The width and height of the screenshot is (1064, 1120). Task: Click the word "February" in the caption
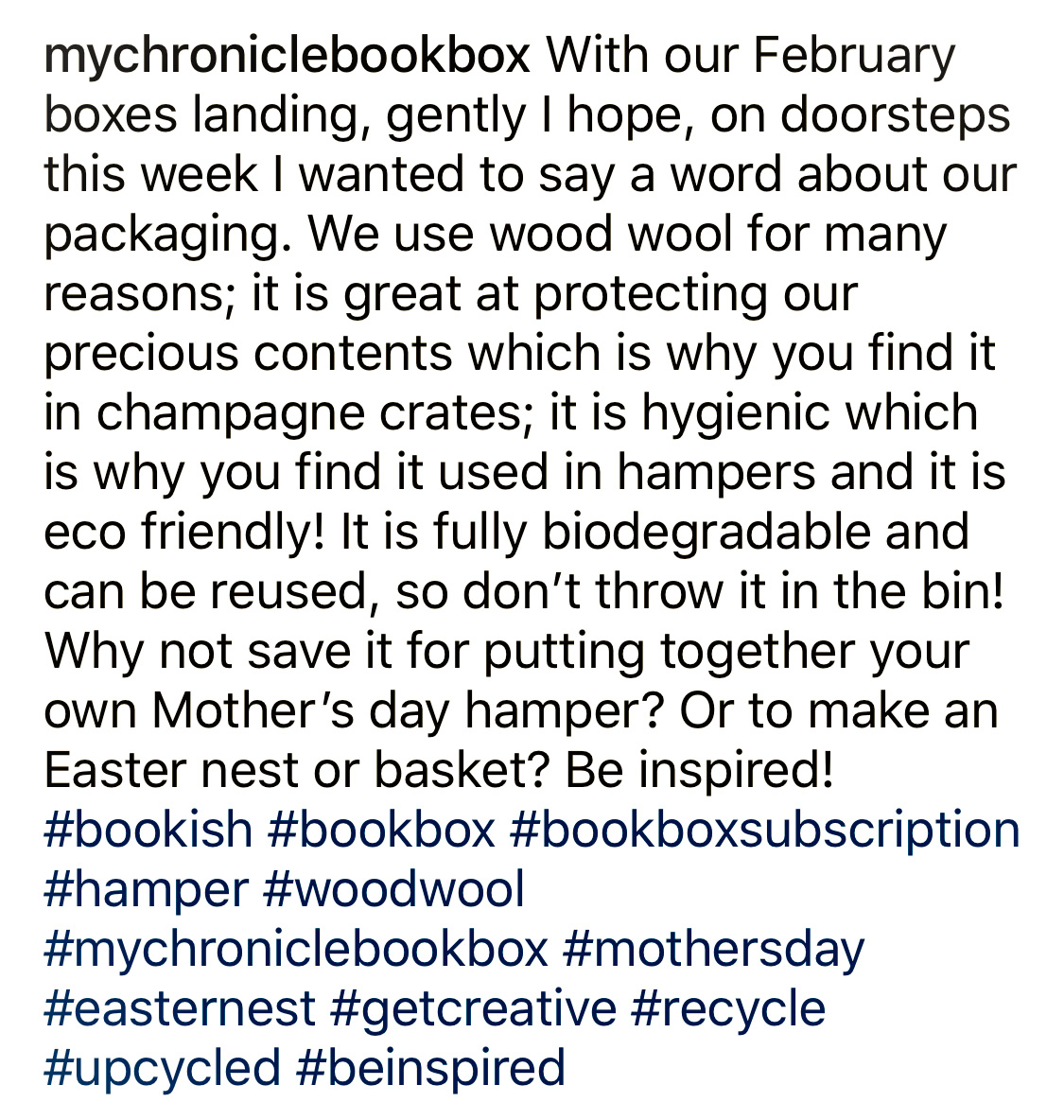tap(854, 57)
